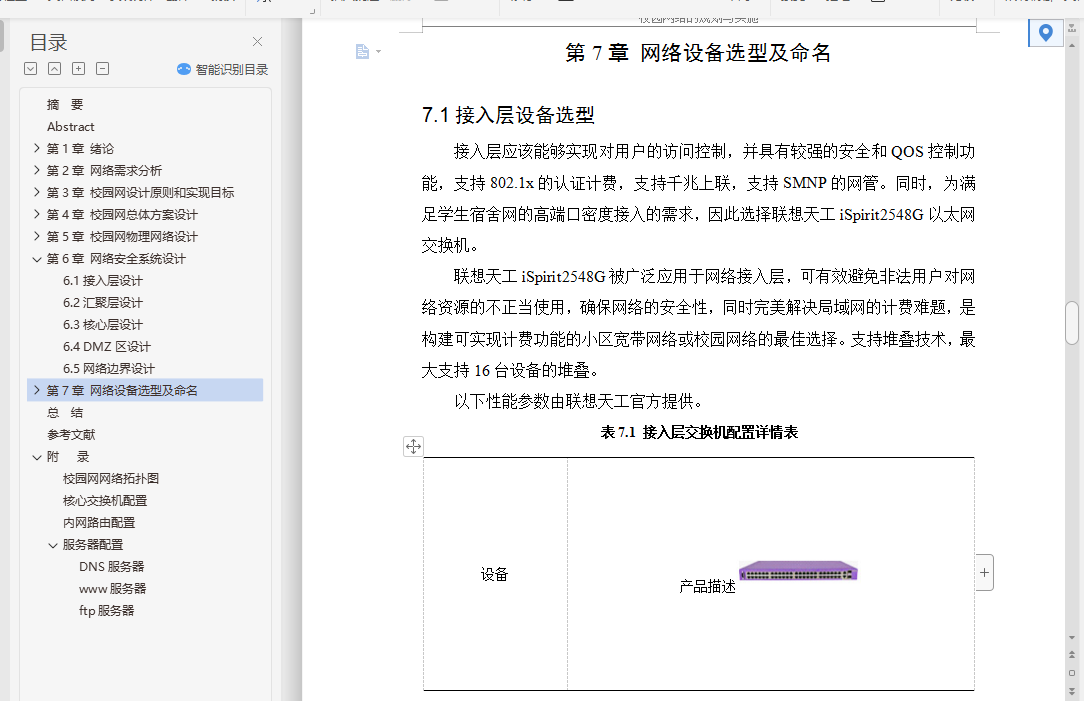The image size is (1084, 701).
Task: Collapse the 附录 section chevron
Action: pos(37,457)
